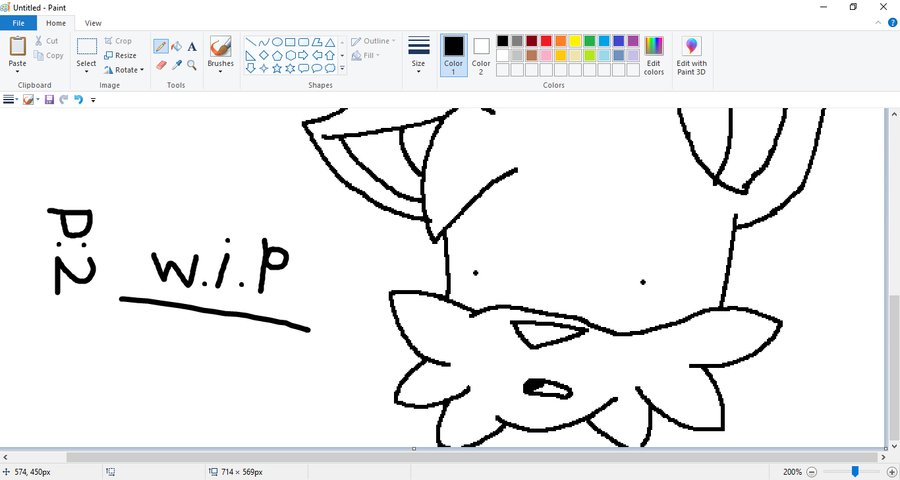Choose the Line shape
The width and height of the screenshot is (900, 480).
click(251, 42)
